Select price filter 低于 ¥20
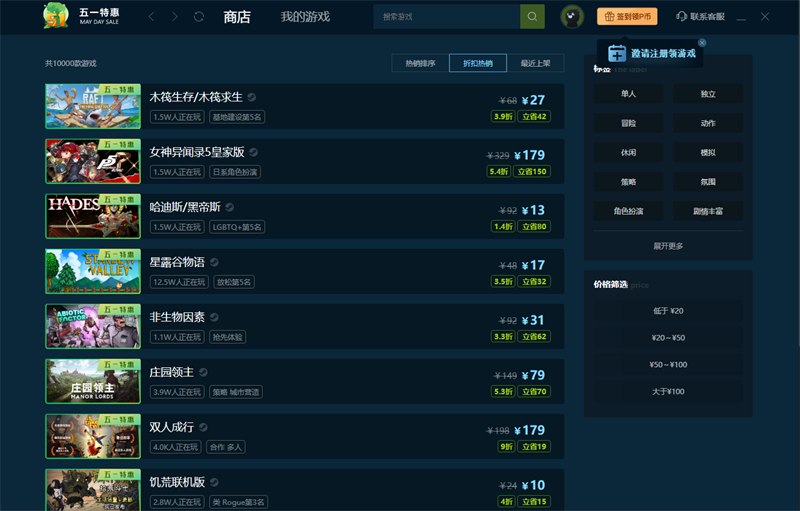The height and width of the screenshot is (511, 800). click(668, 311)
